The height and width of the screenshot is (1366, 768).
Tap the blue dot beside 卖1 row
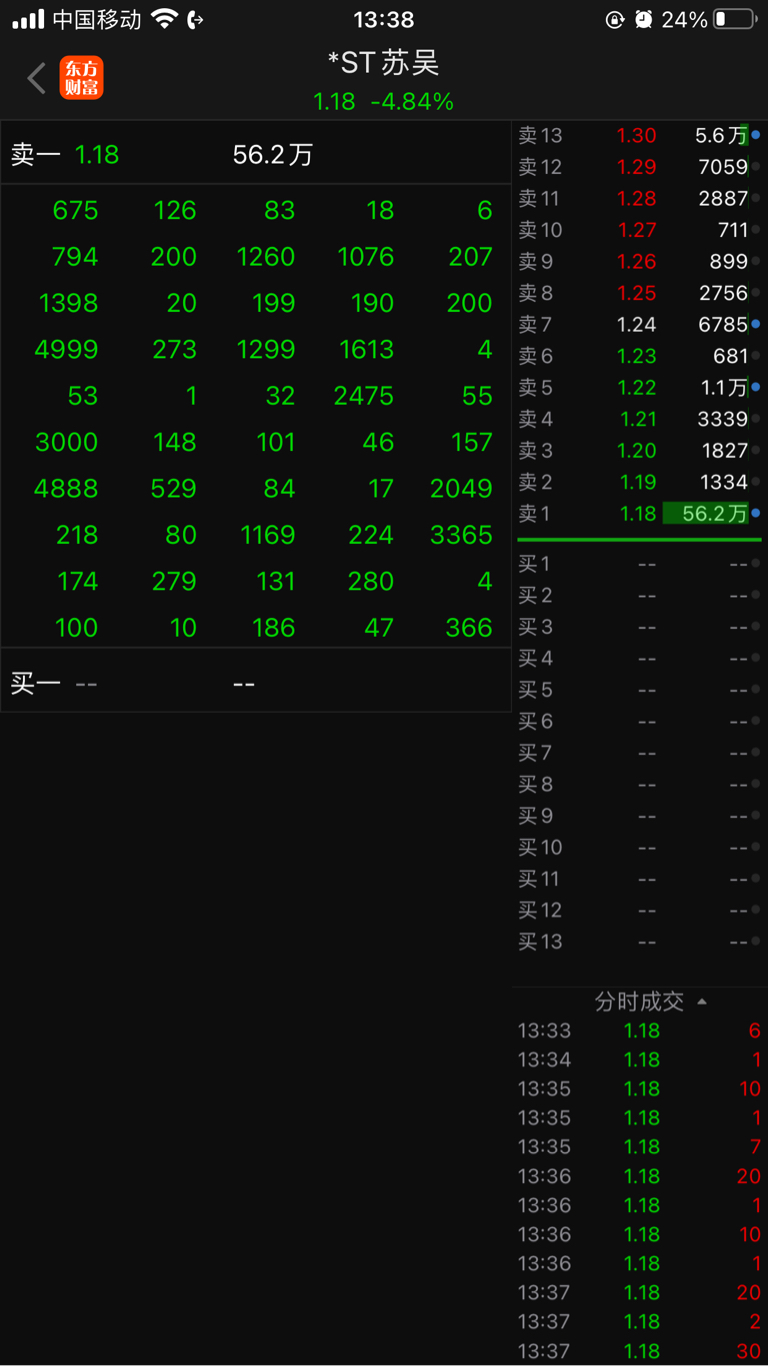tap(756, 513)
